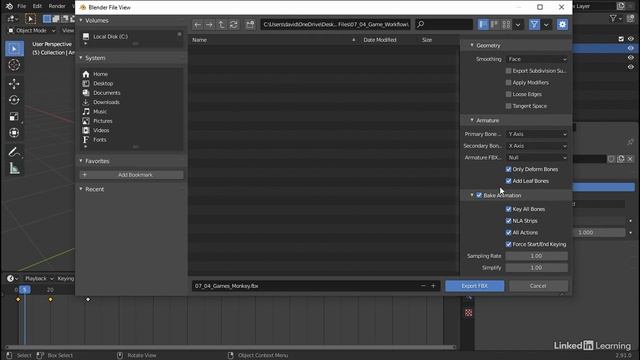
Task: Select the Cursor tool
Action: click(14, 65)
